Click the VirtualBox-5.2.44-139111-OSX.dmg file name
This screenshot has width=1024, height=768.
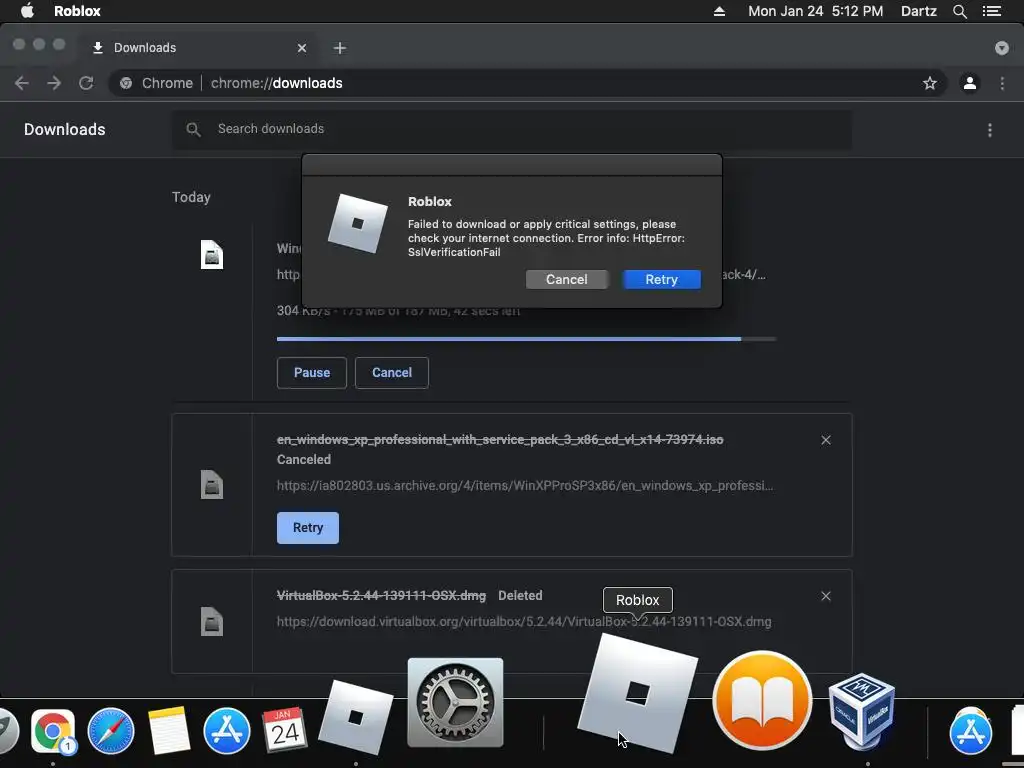click(x=381, y=596)
